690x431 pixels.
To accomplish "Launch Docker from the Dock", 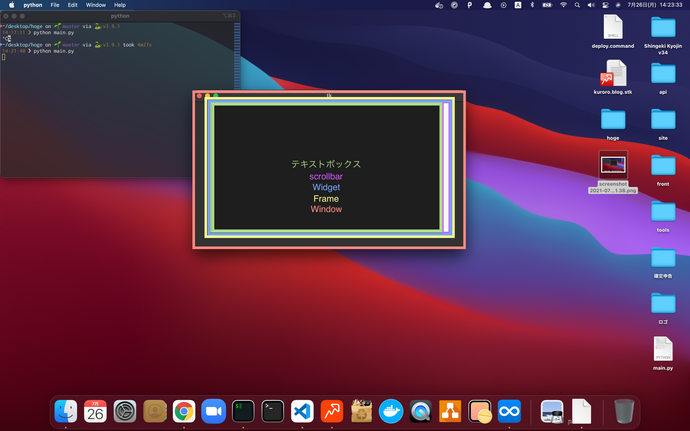I will (x=391, y=411).
